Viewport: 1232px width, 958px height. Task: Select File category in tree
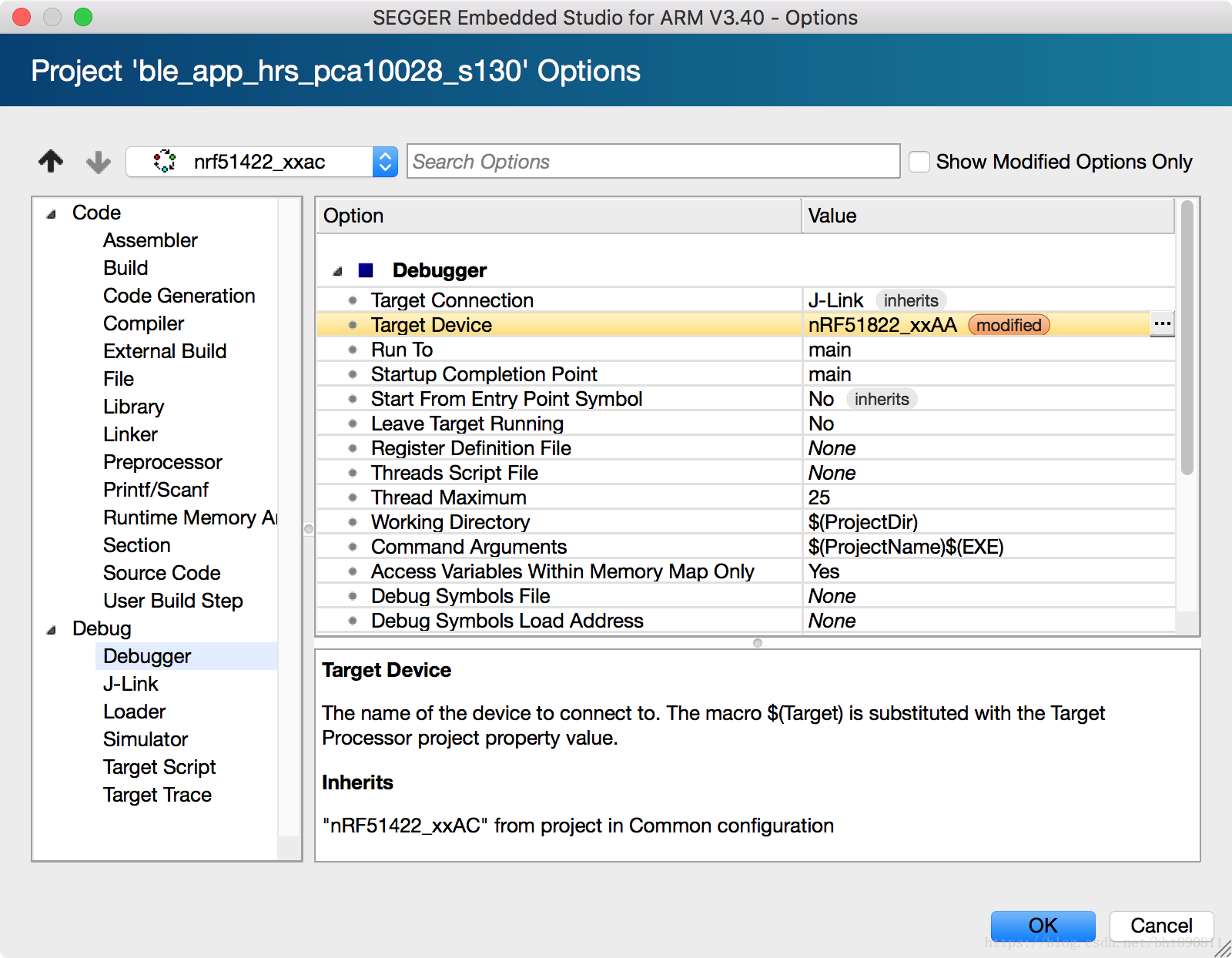click(119, 379)
